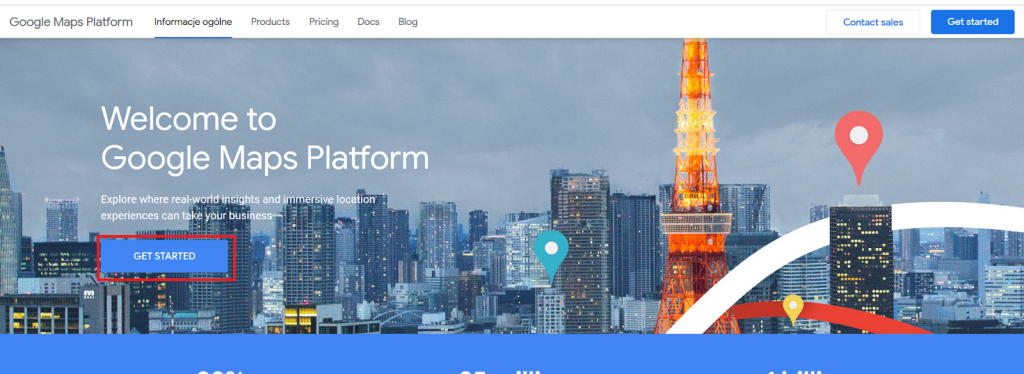Open the Products menu item

click(270, 22)
